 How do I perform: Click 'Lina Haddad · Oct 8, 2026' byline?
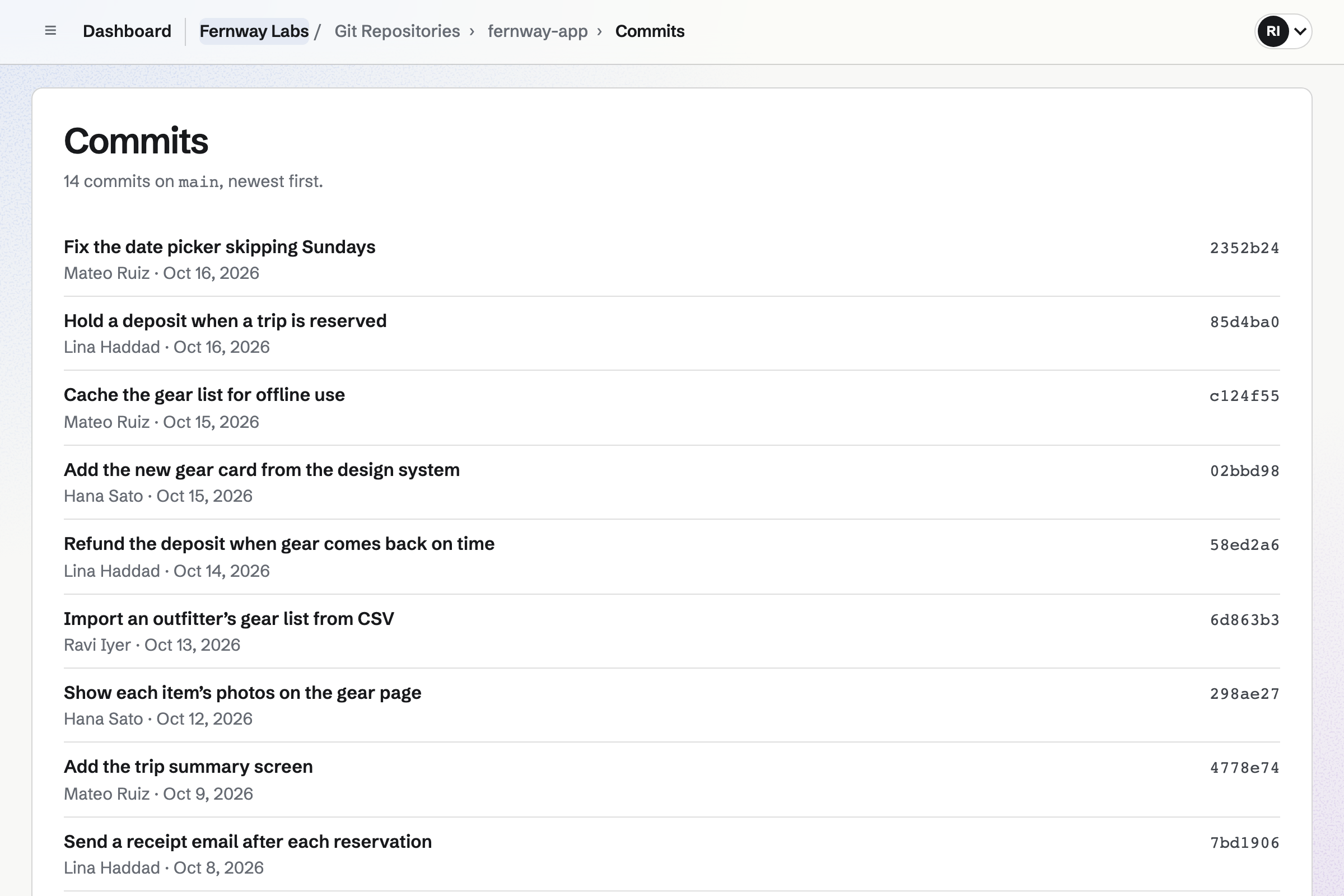[164, 867]
